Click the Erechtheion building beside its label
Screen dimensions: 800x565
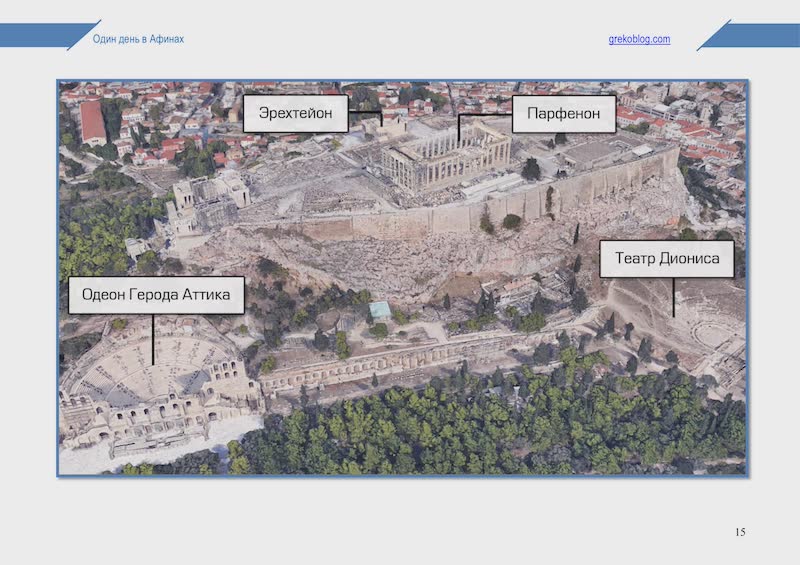point(388,129)
